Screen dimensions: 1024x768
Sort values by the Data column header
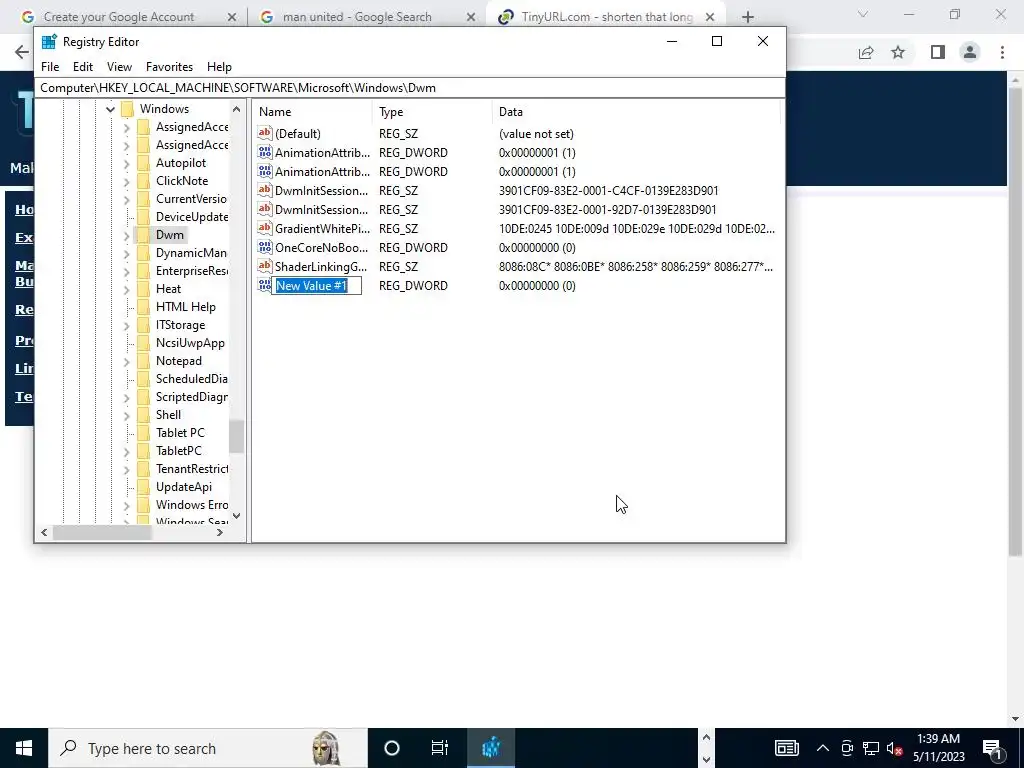[637, 112]
